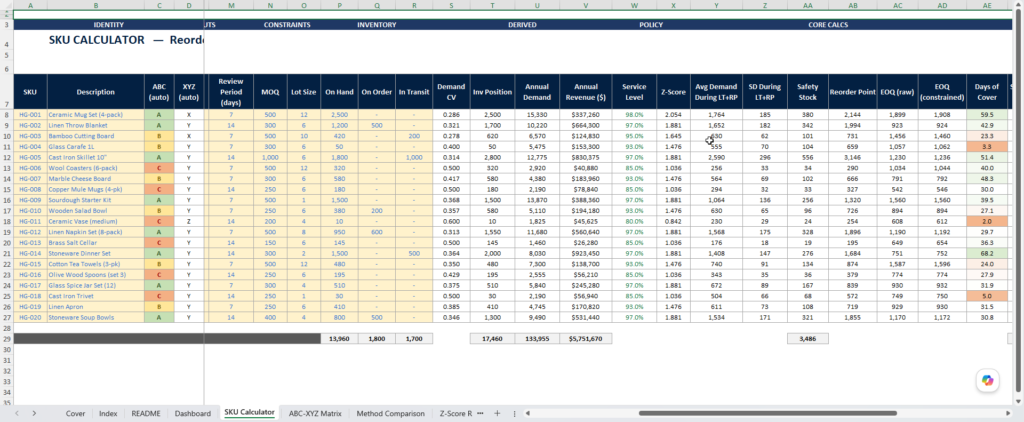Select the Cast Iron Skillet 10" cell
Image resolution: width=1024 pixels, height=422 pixels.
click(95, 157)
